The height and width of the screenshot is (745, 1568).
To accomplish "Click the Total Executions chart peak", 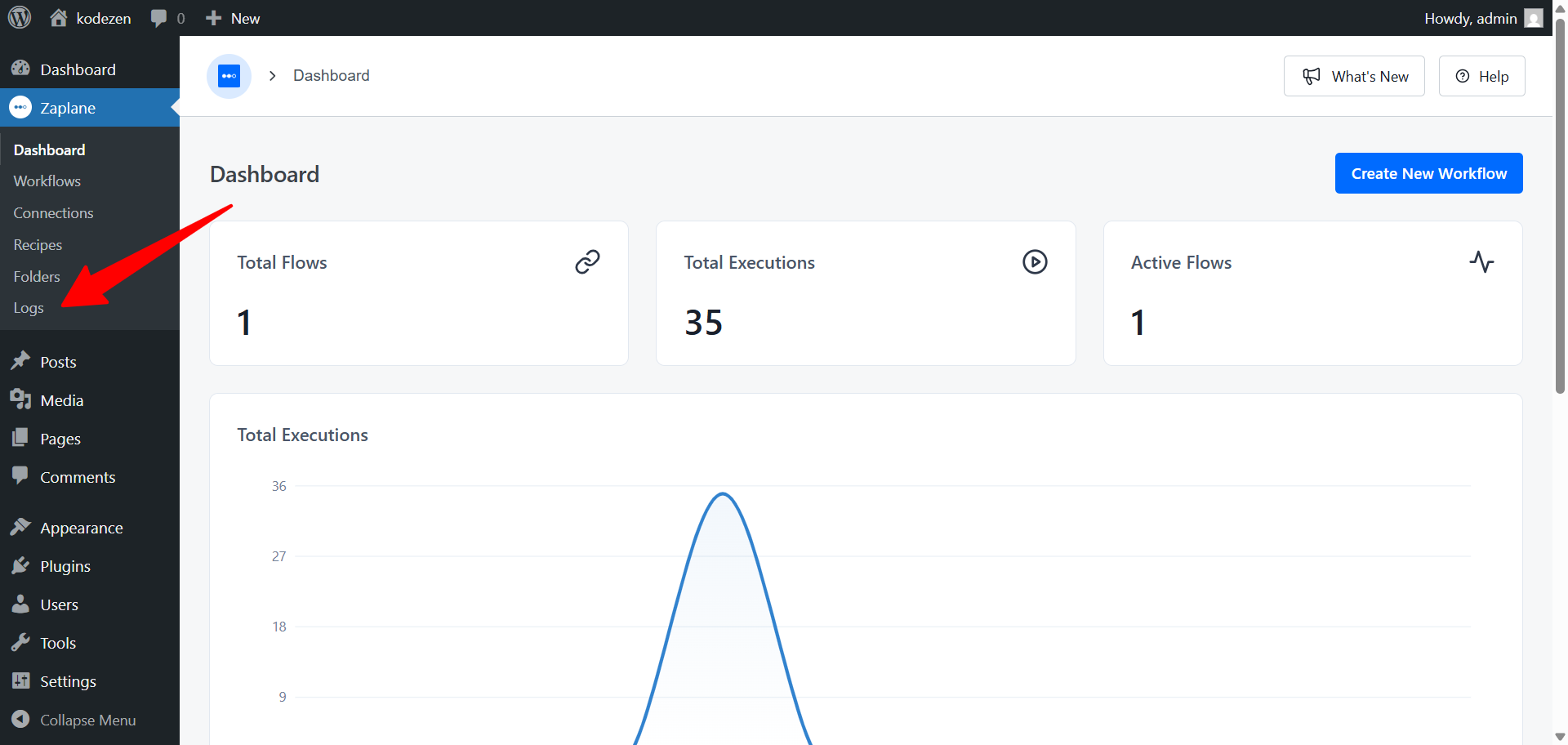I will coord(723,493).
